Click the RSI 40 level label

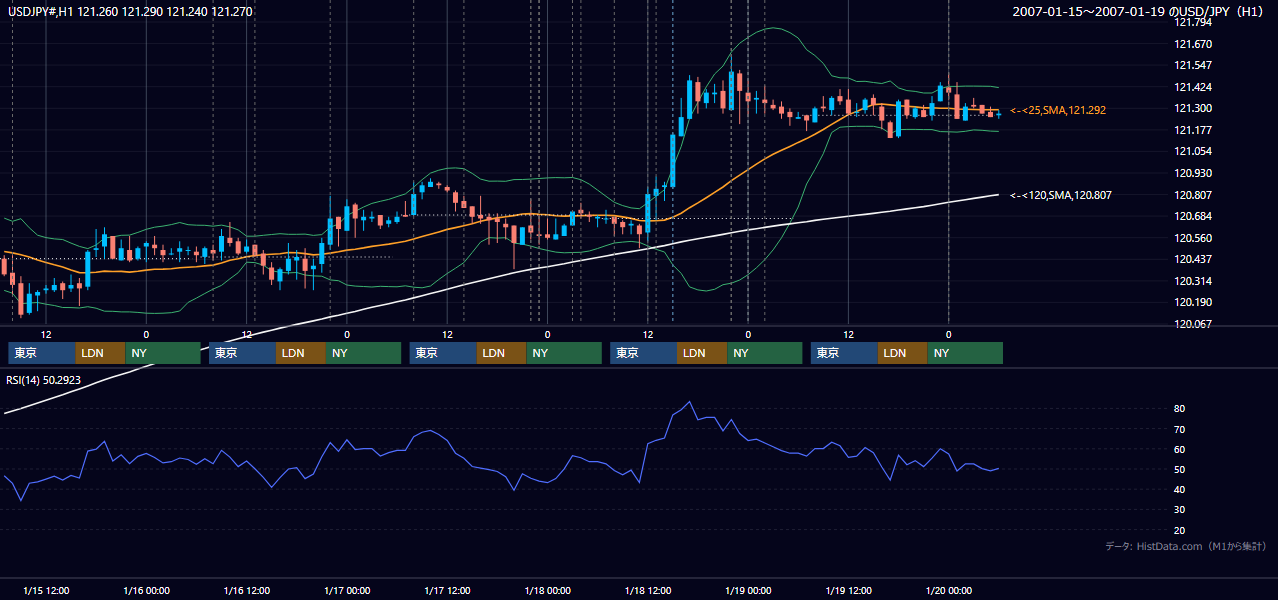click(x=1179, y=489)
